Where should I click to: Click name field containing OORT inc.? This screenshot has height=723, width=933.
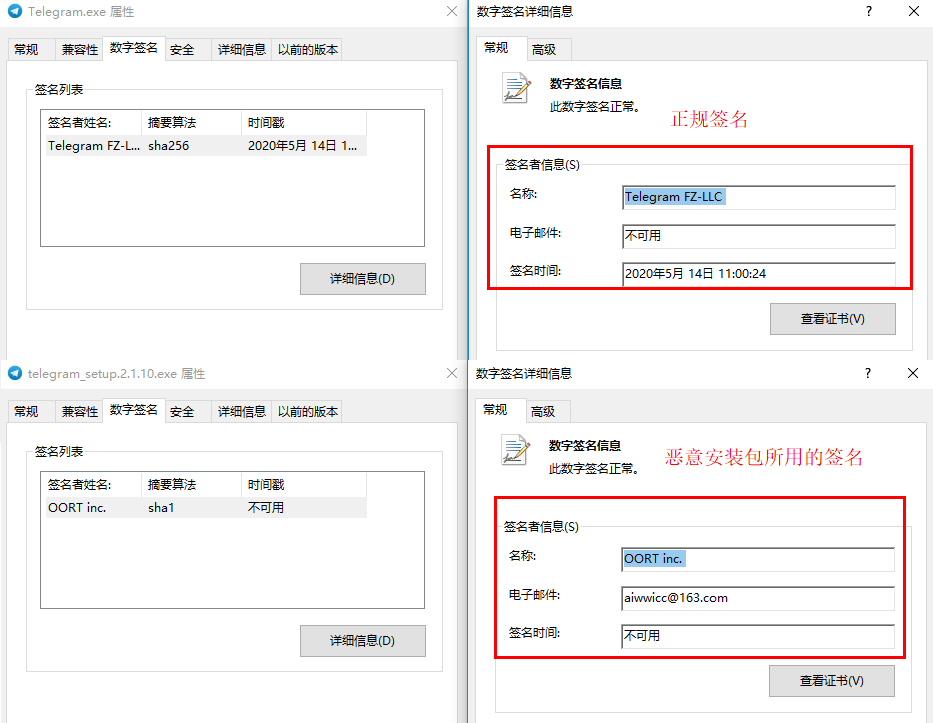pos(757,559)
